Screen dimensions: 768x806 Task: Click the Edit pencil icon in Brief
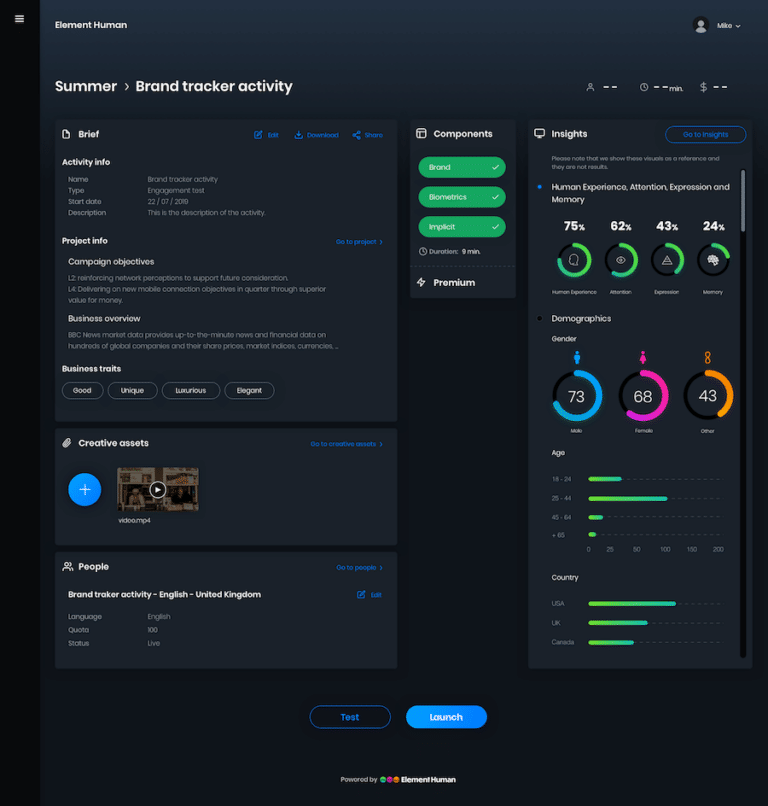coord(259,135)
